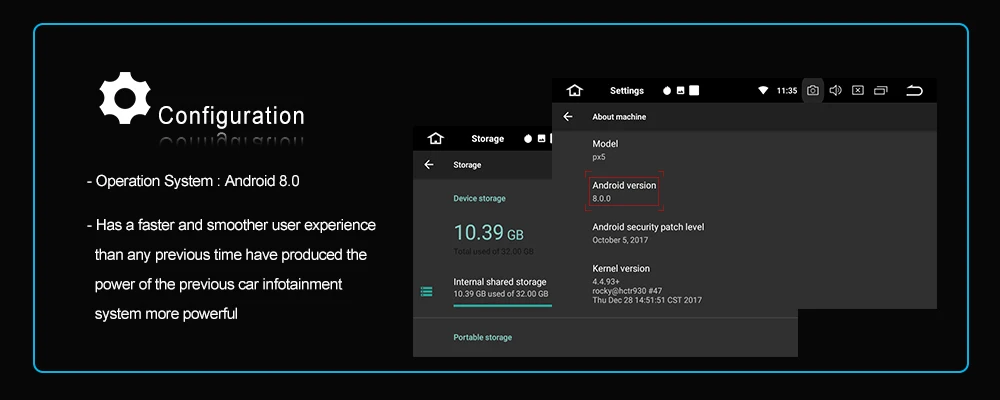Tap the curved back arrow in the Settings bar

tap(915, 91)
